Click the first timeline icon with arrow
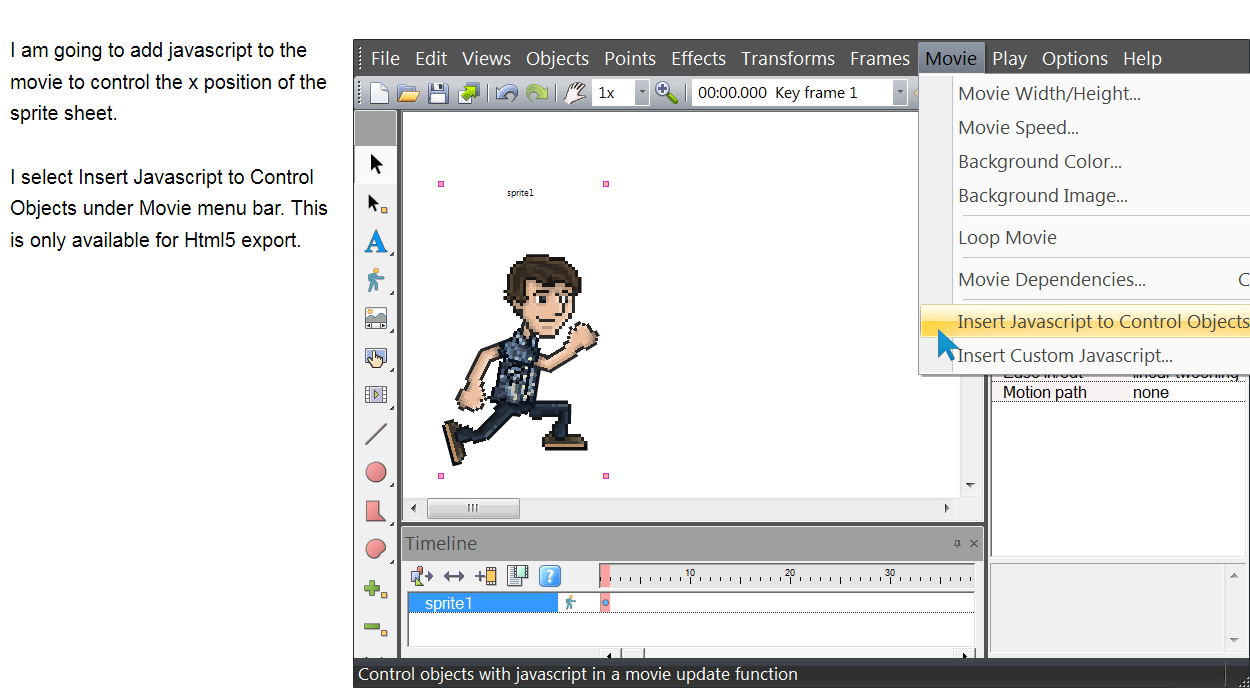1250x688 pixels. [x=421, y=576]
